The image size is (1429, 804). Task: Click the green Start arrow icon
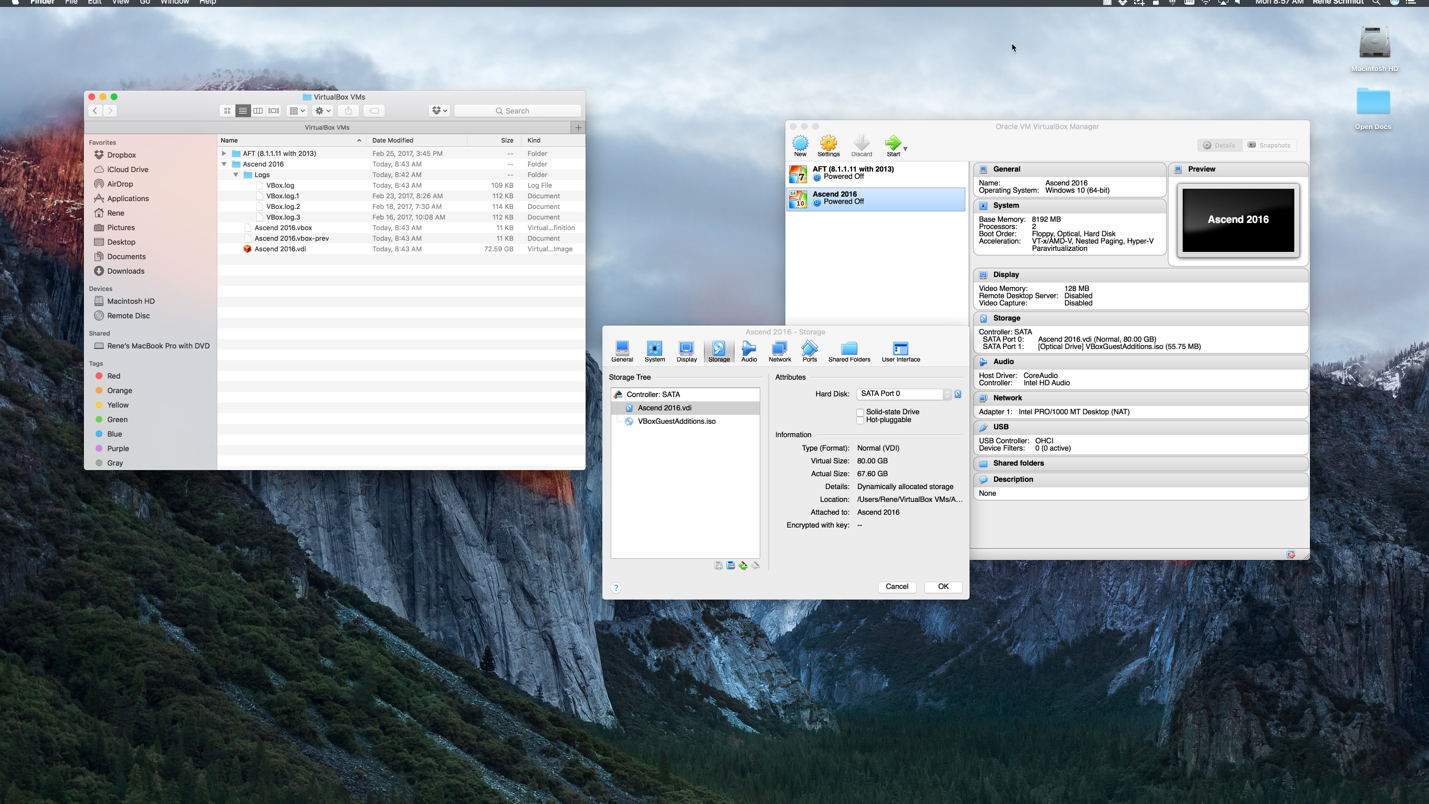pyautogui.click(x=893, y=145)
